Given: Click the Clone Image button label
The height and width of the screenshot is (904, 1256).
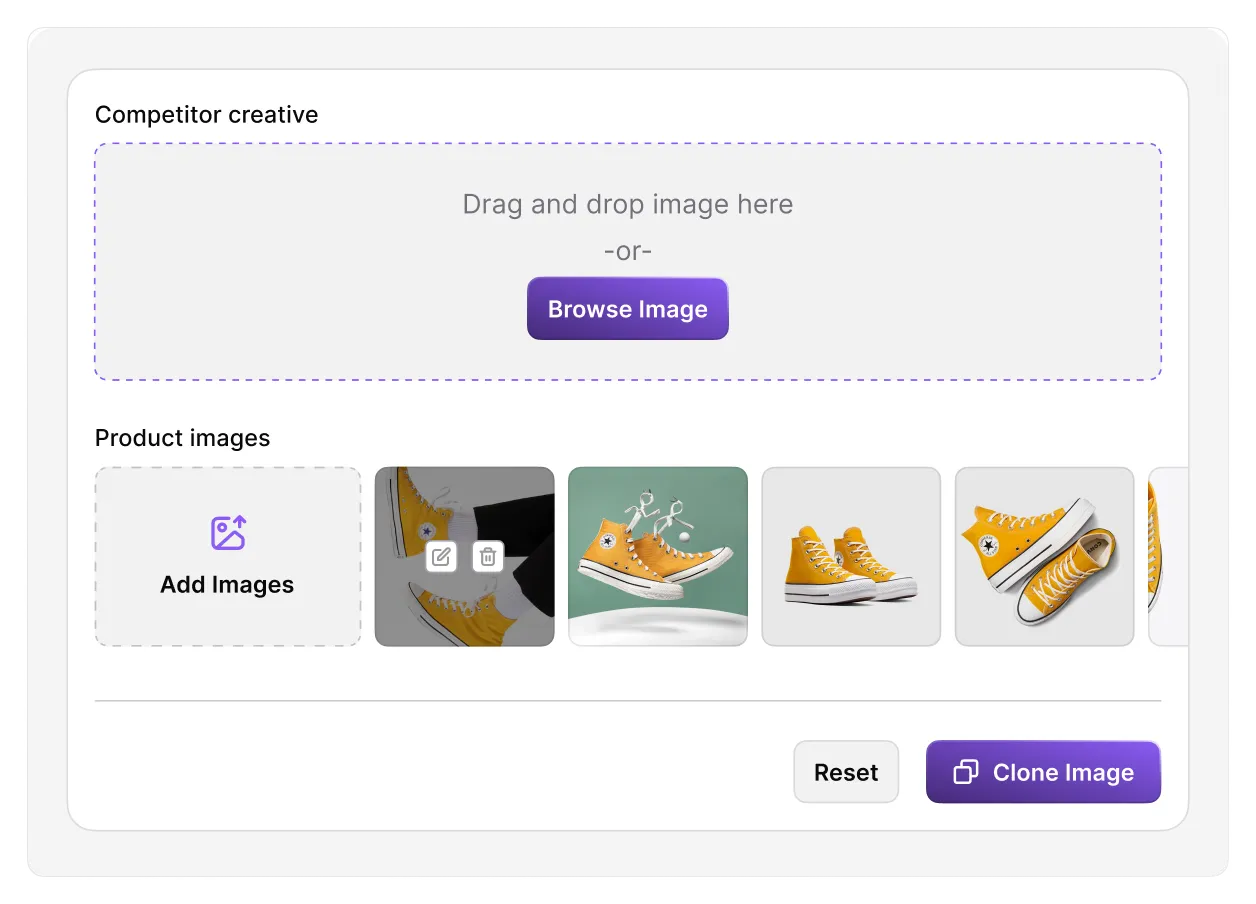Looking at the screenshot, I should pos(1063,772).
